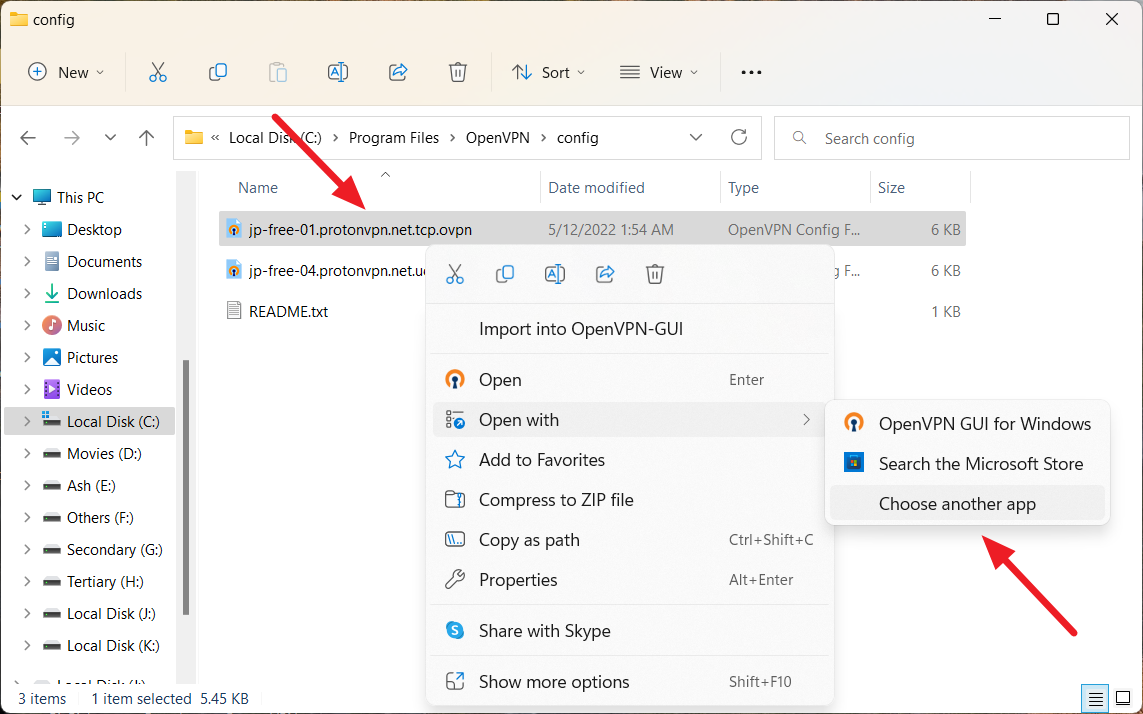The height and width of the screenshot is (714, 1143).
Task: Click the Share icon in context menu
Action: 605,274
